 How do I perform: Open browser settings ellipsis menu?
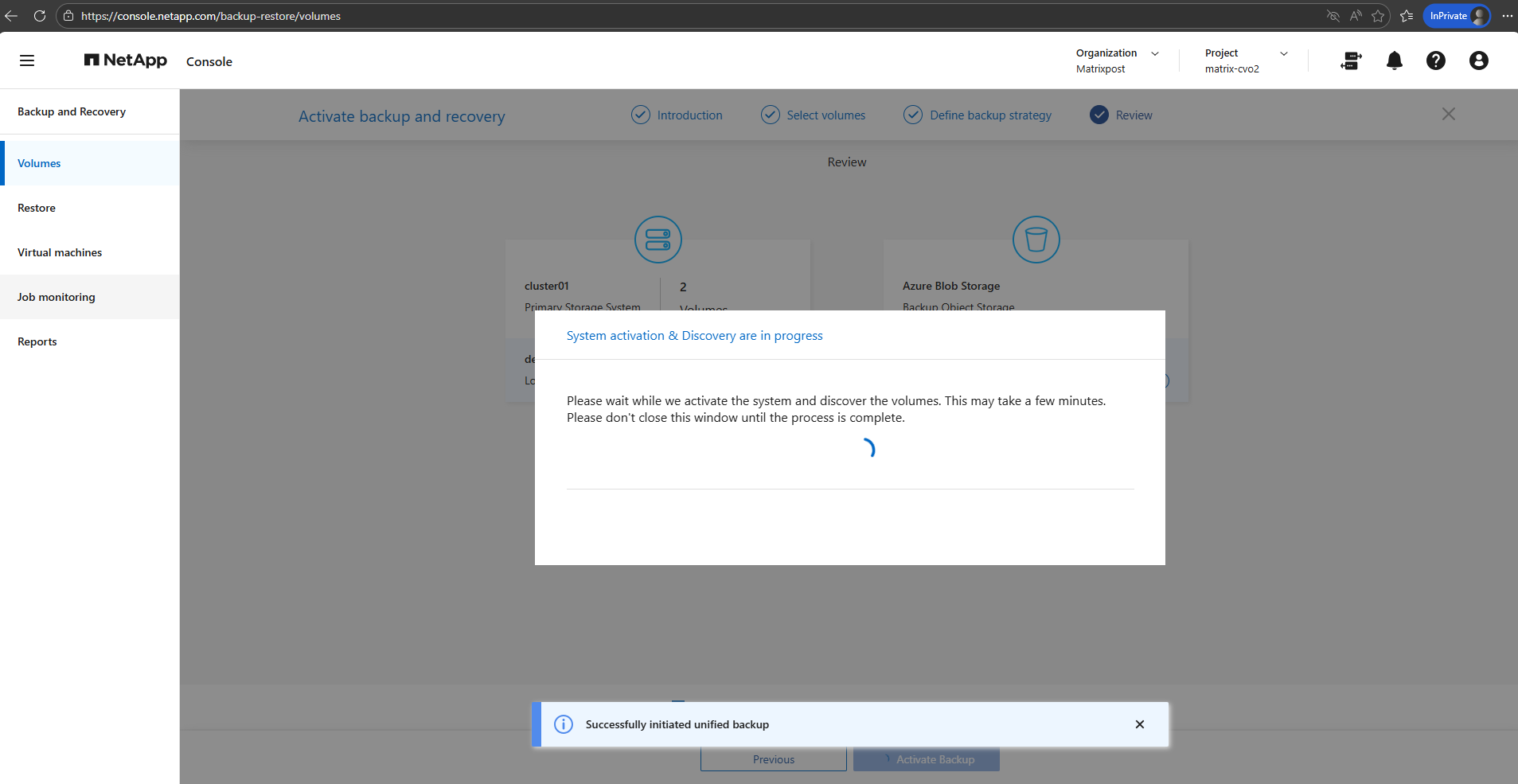pyautogui.click(x=1507, y=16)
